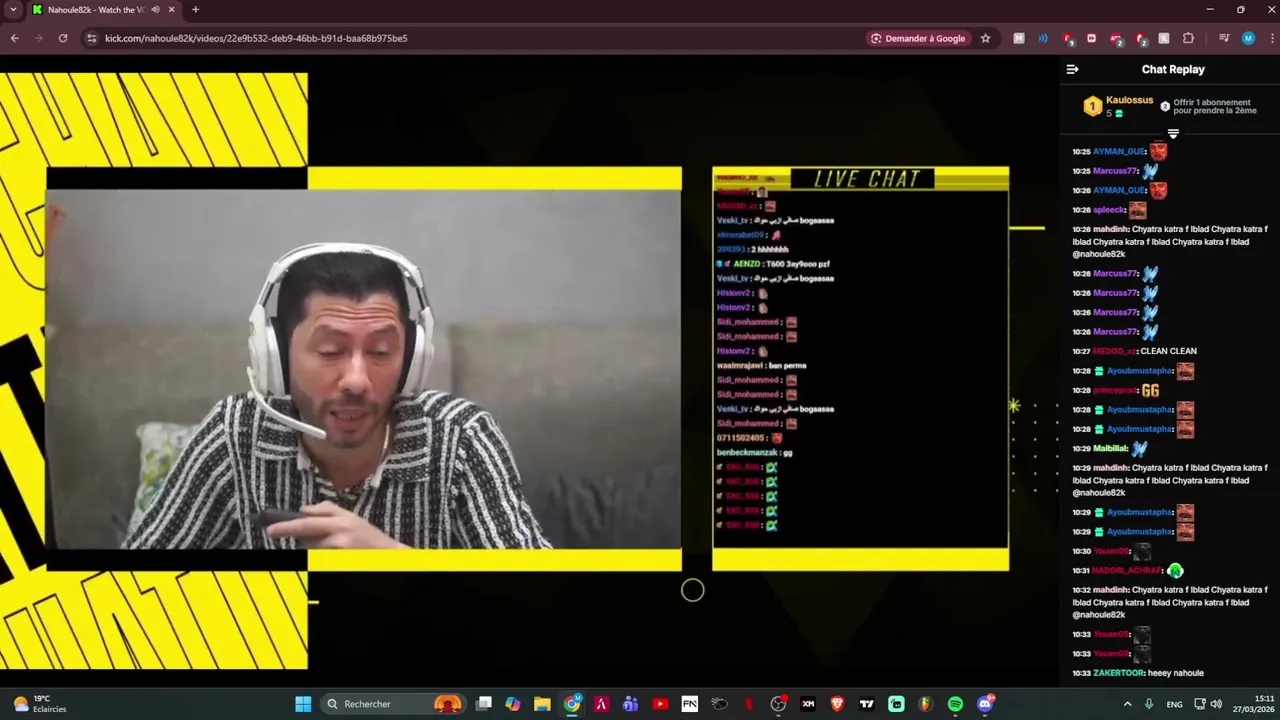Click the microphone tray icon
1280x720 pixels.
[1149, 704]
